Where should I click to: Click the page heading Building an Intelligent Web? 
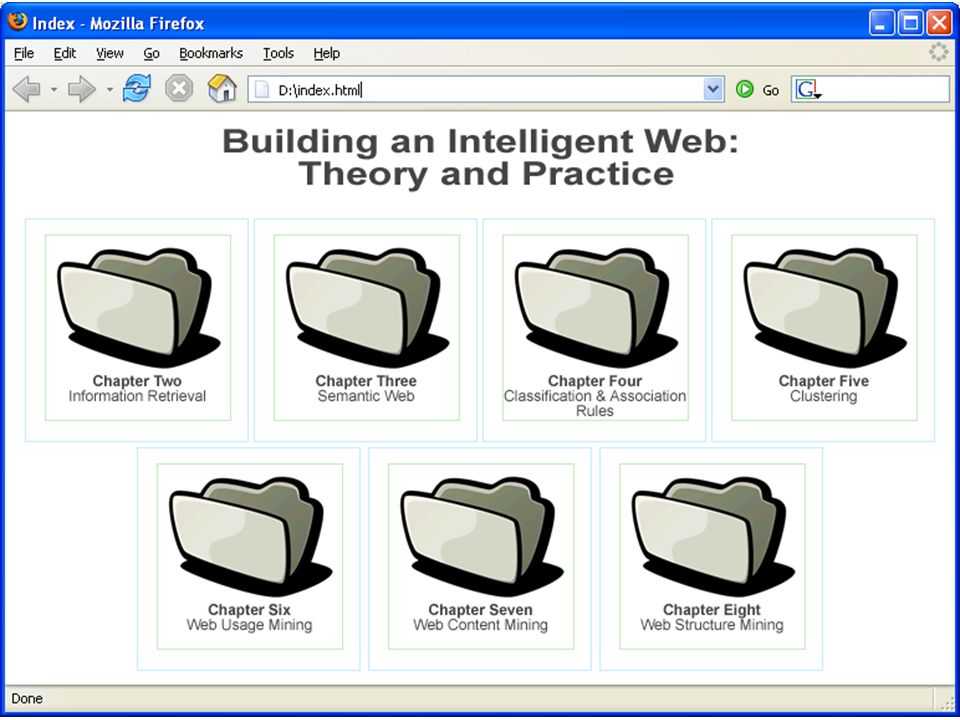click(481, 158)
